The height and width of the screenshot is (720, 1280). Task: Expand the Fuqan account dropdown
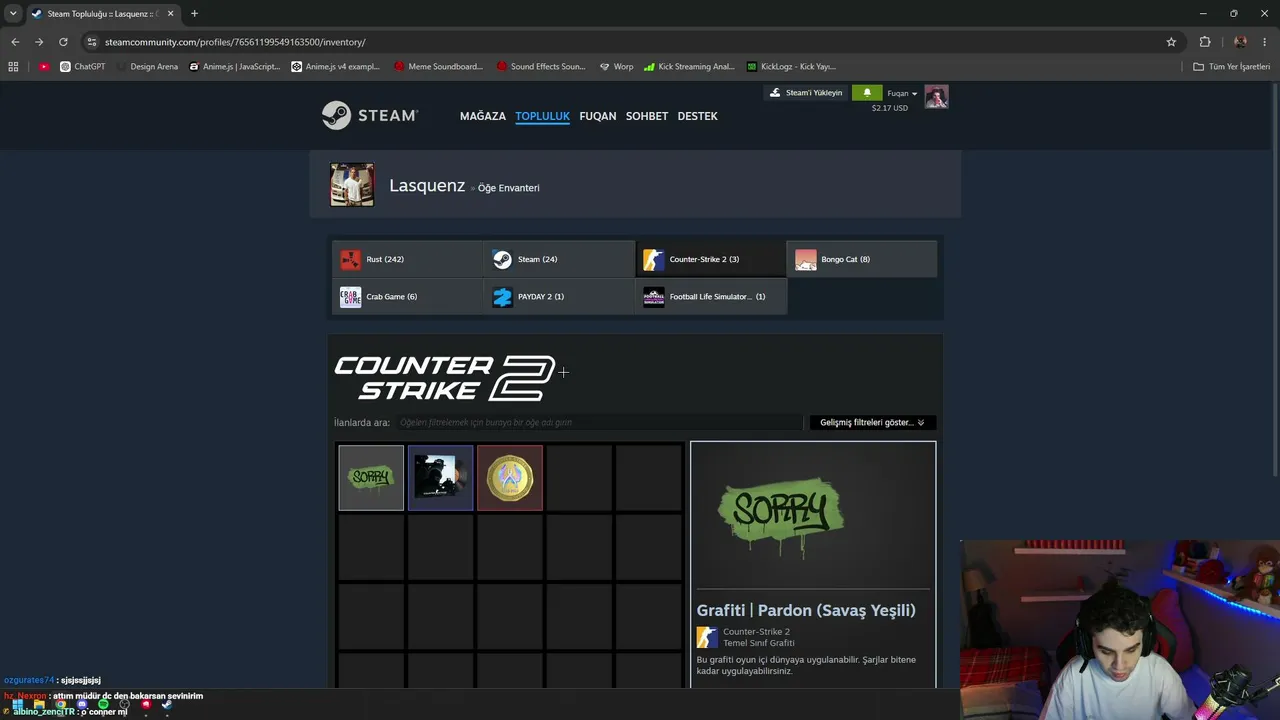click(902, 94)
